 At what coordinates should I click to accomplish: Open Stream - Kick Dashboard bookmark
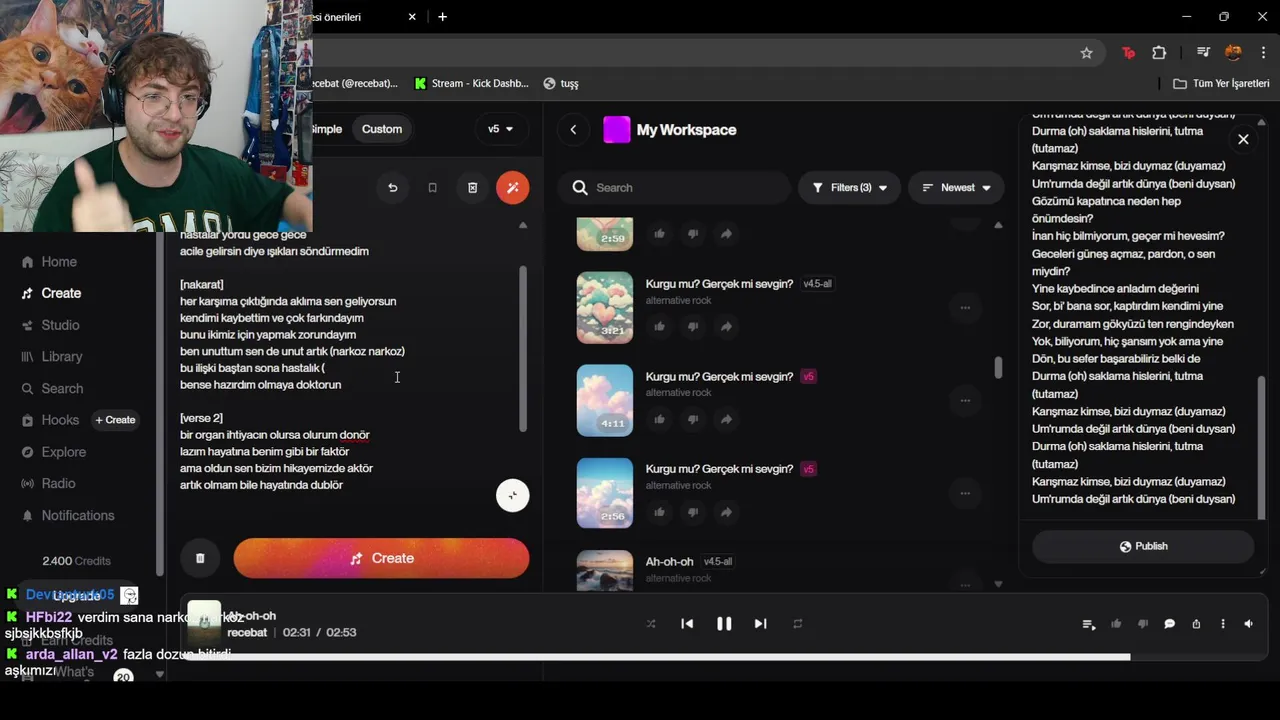point(471,84)
